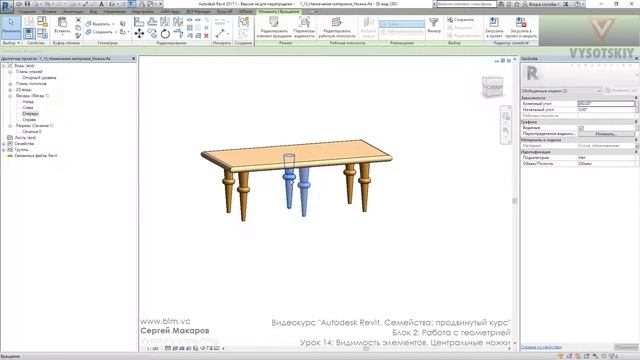
Task: Click the Apply button in Properties panel
Action: coord(625,347)
